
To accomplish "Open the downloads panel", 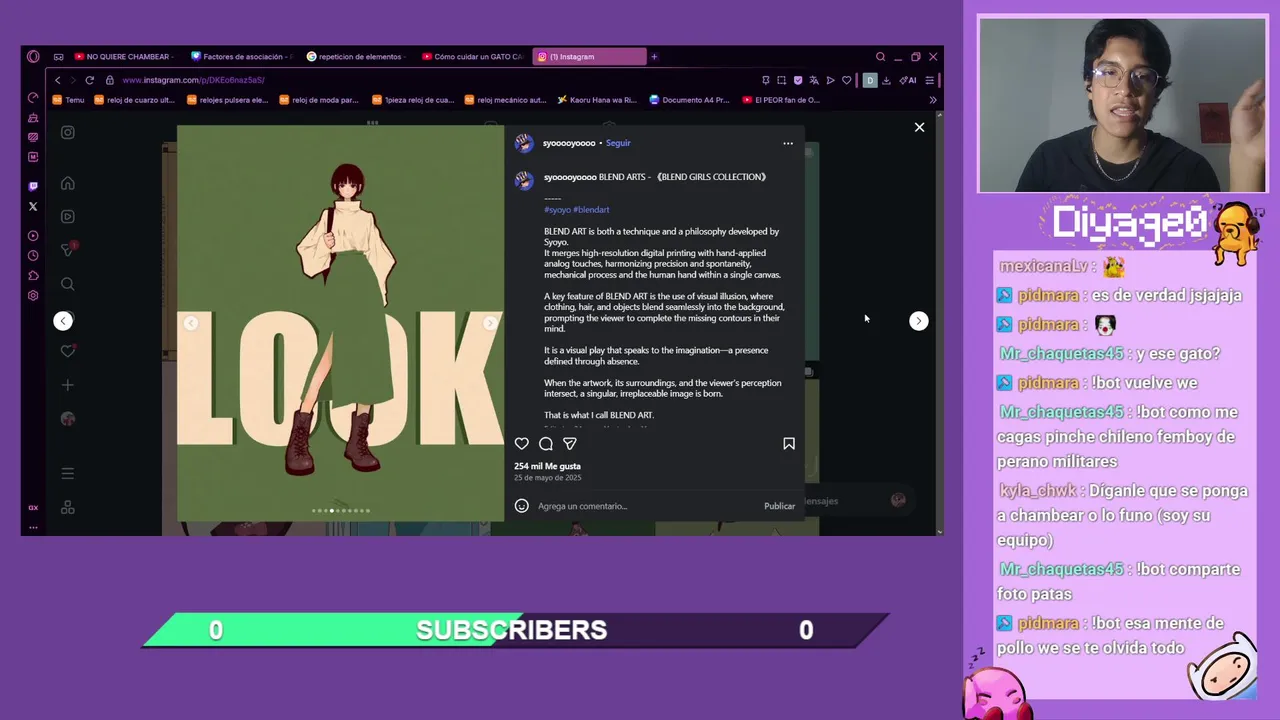I will click(x=886, y=80).
